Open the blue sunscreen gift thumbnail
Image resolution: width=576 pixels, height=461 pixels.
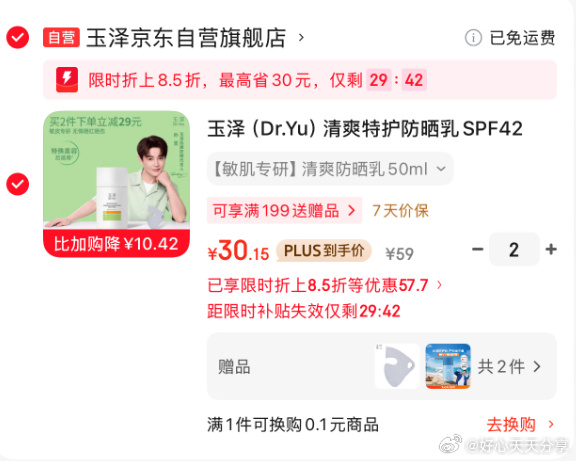[x=448, y=366]
